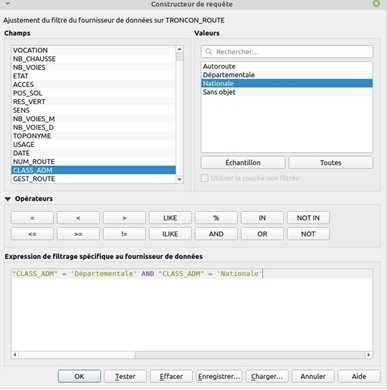This screenshot has width=387, height=390.
Task: Select the POS_SOL field
Action: [93, 93]
